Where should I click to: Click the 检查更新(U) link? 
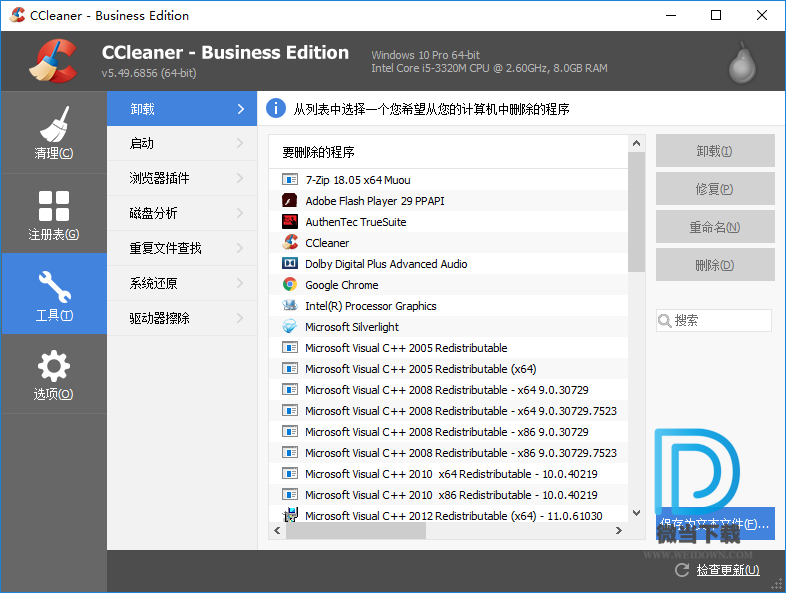click(728, 570)
